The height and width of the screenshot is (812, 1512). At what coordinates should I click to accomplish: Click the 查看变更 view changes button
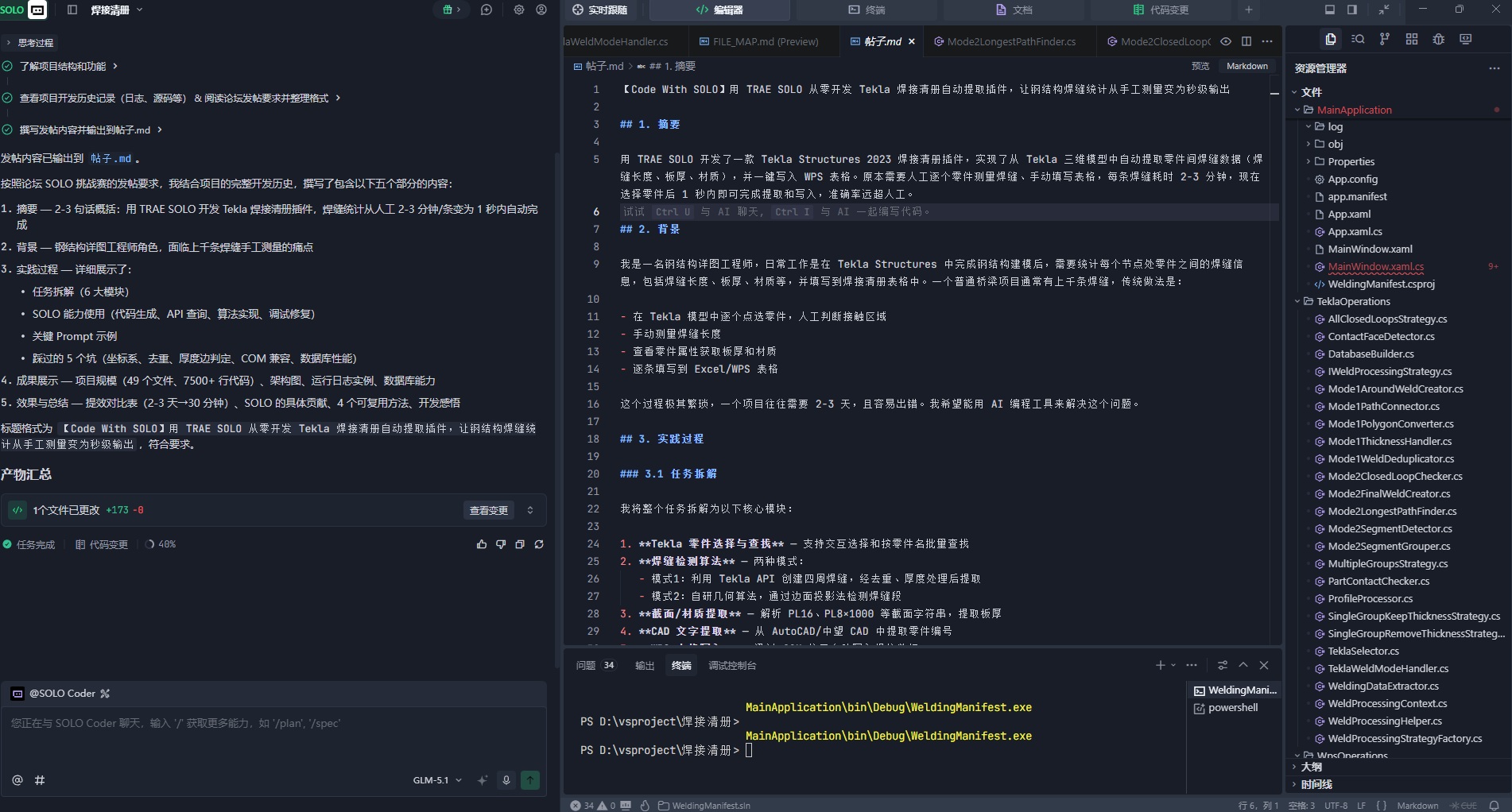pyautogui.click(x=488, y=510)
